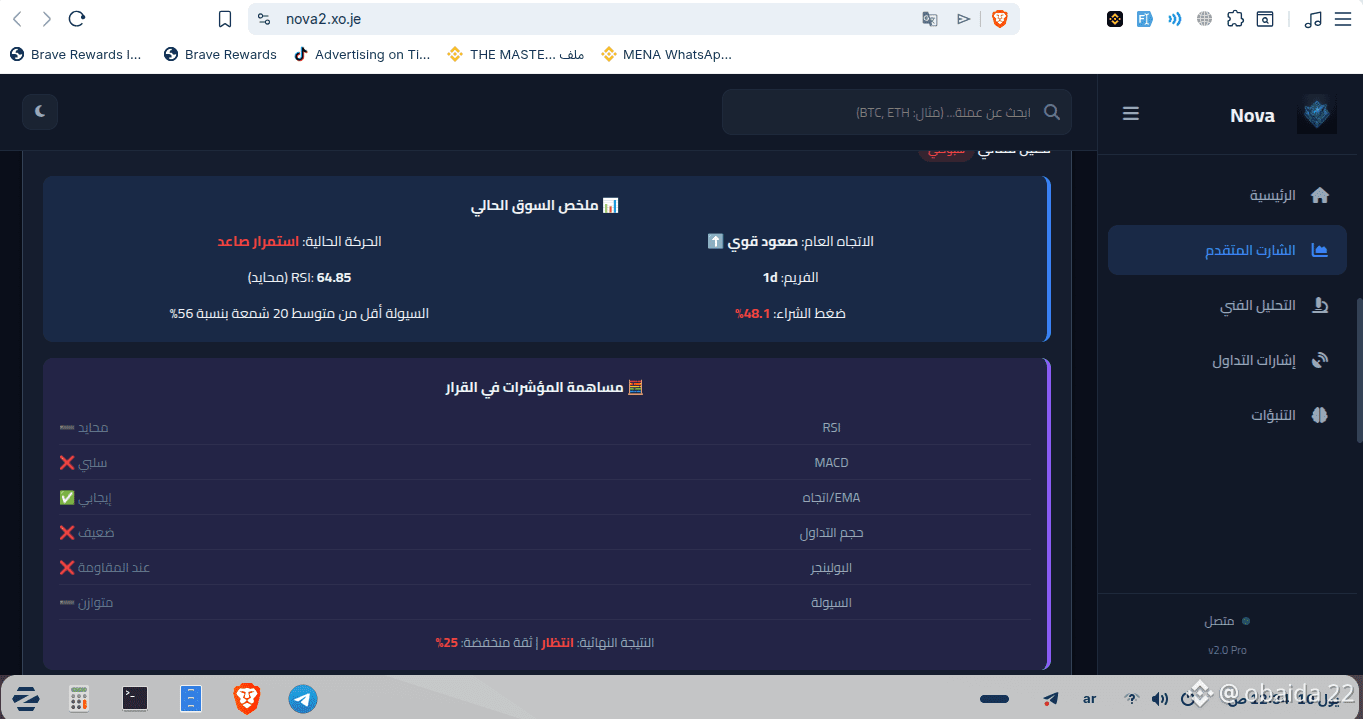
Task: Go forward with the browser forward arrow
Action: click(47, 18)
